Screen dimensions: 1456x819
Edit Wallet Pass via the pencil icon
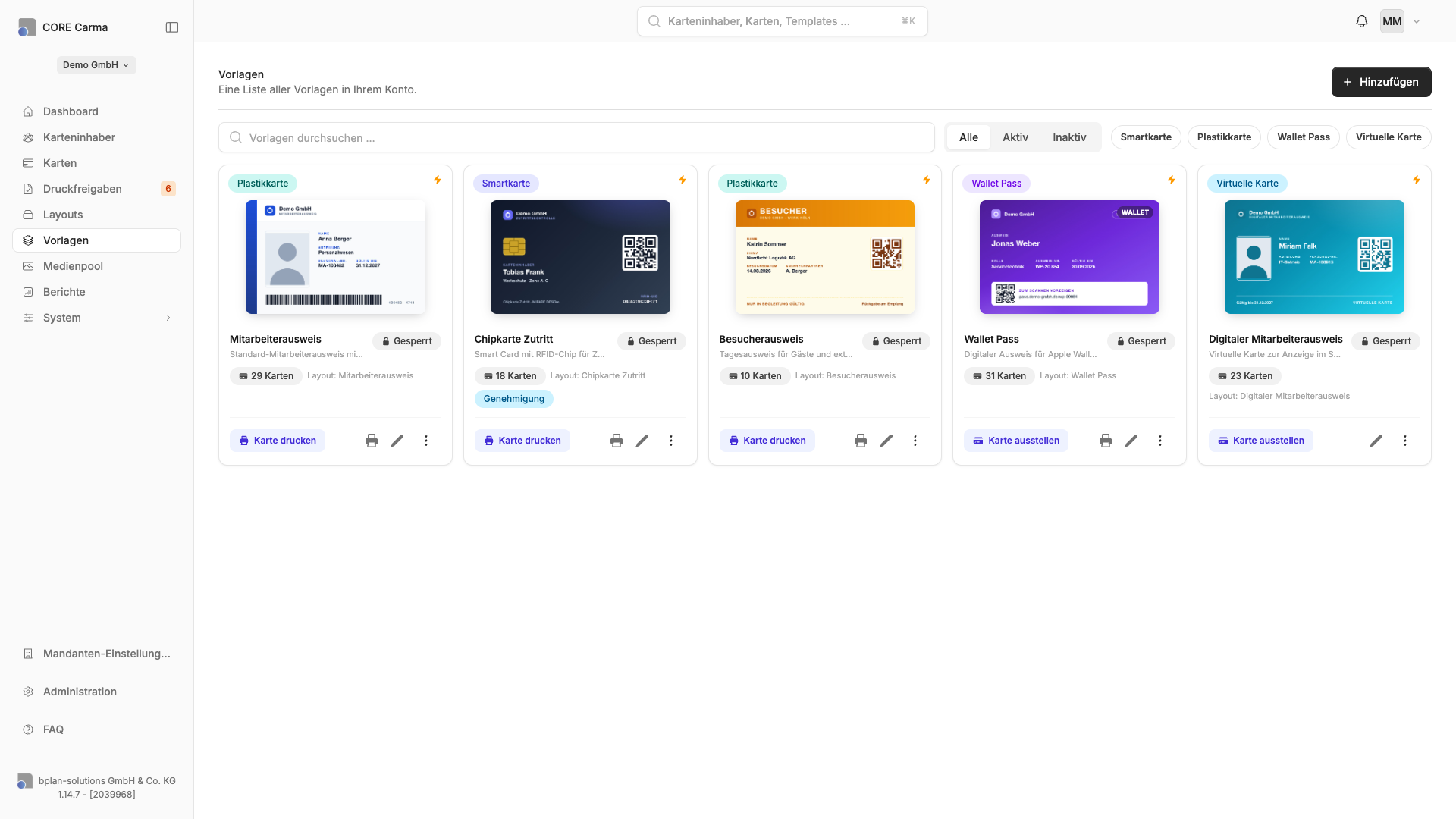[x=1131, y=441]
